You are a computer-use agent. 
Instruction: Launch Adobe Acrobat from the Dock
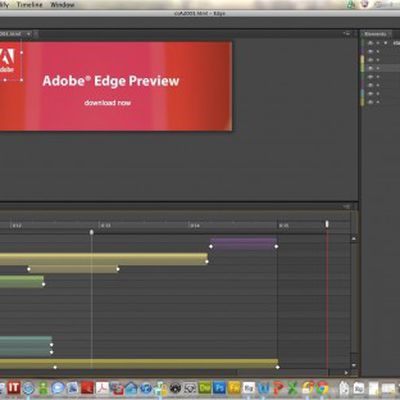click(x=102, y=388)
